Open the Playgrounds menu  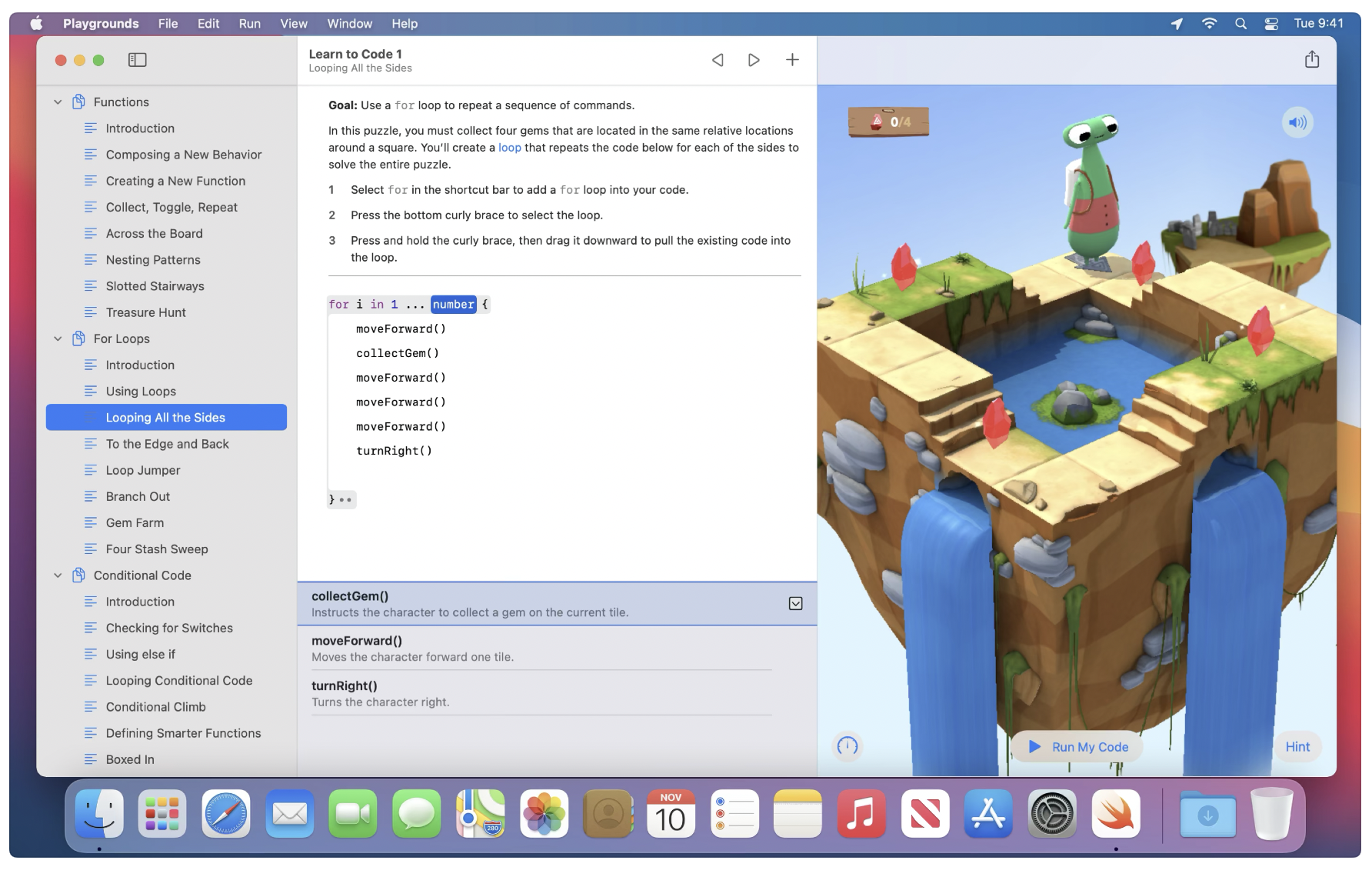(101, 24)
